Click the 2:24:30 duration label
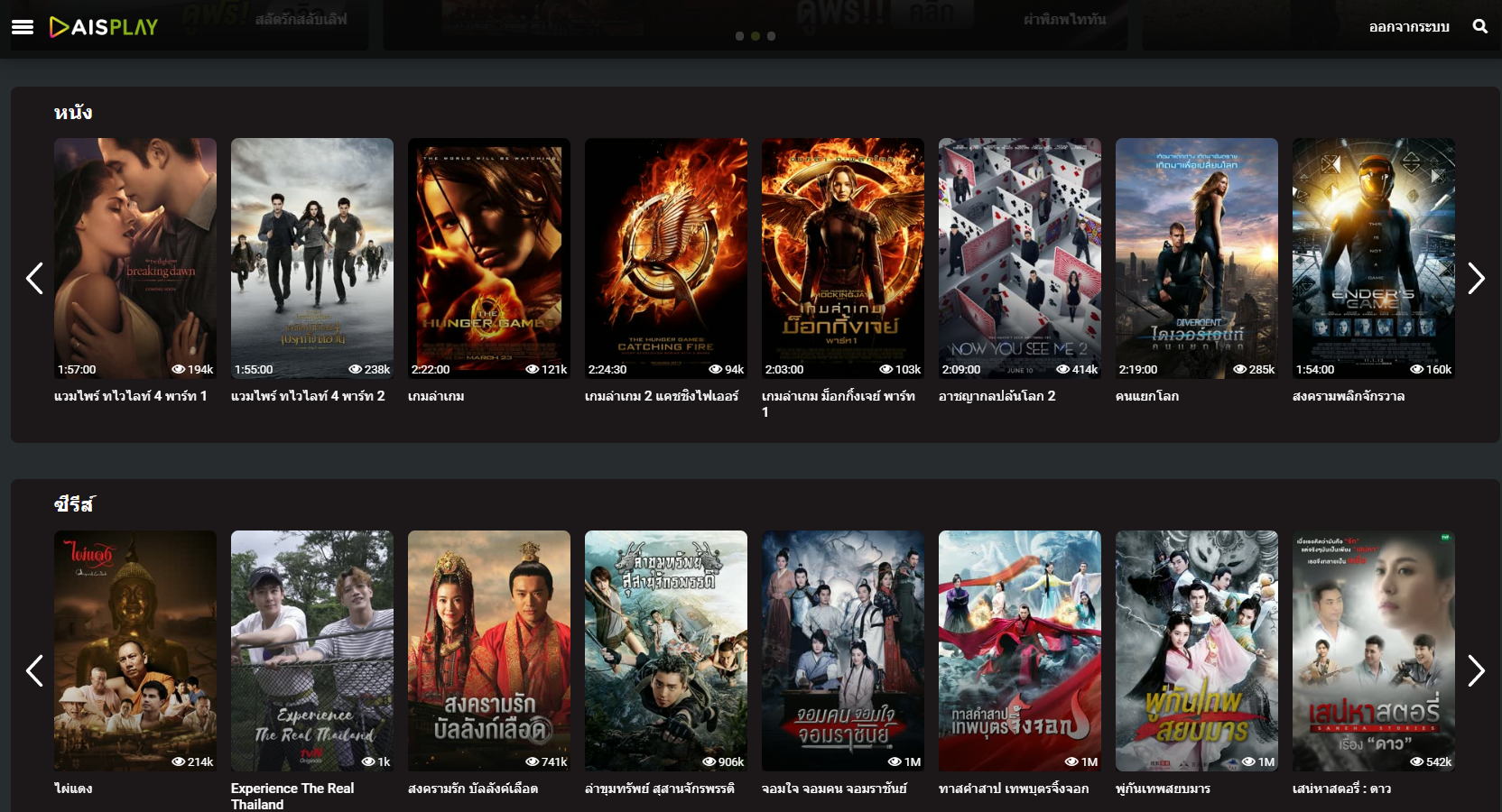The height and width of the screenshot is (812, 1502). coord(607,370)
